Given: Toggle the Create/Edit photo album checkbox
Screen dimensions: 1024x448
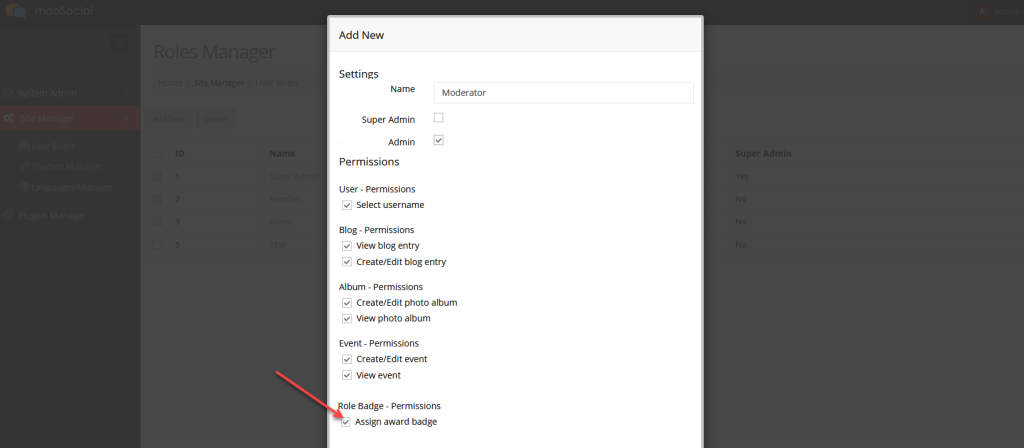Looking at the screenshot, I should tap(347, 303).
